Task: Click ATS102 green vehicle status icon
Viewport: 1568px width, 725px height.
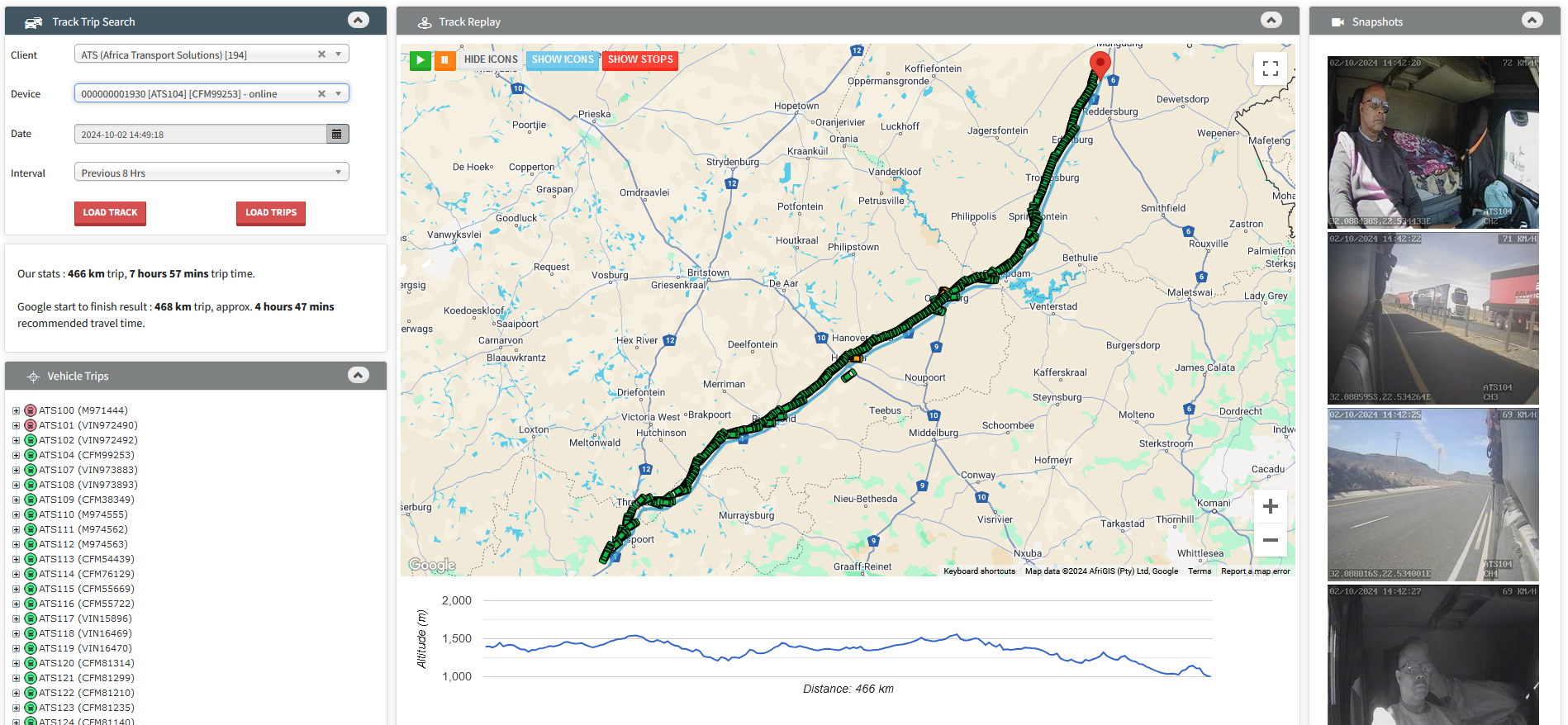Action: [x=31, y=440]
